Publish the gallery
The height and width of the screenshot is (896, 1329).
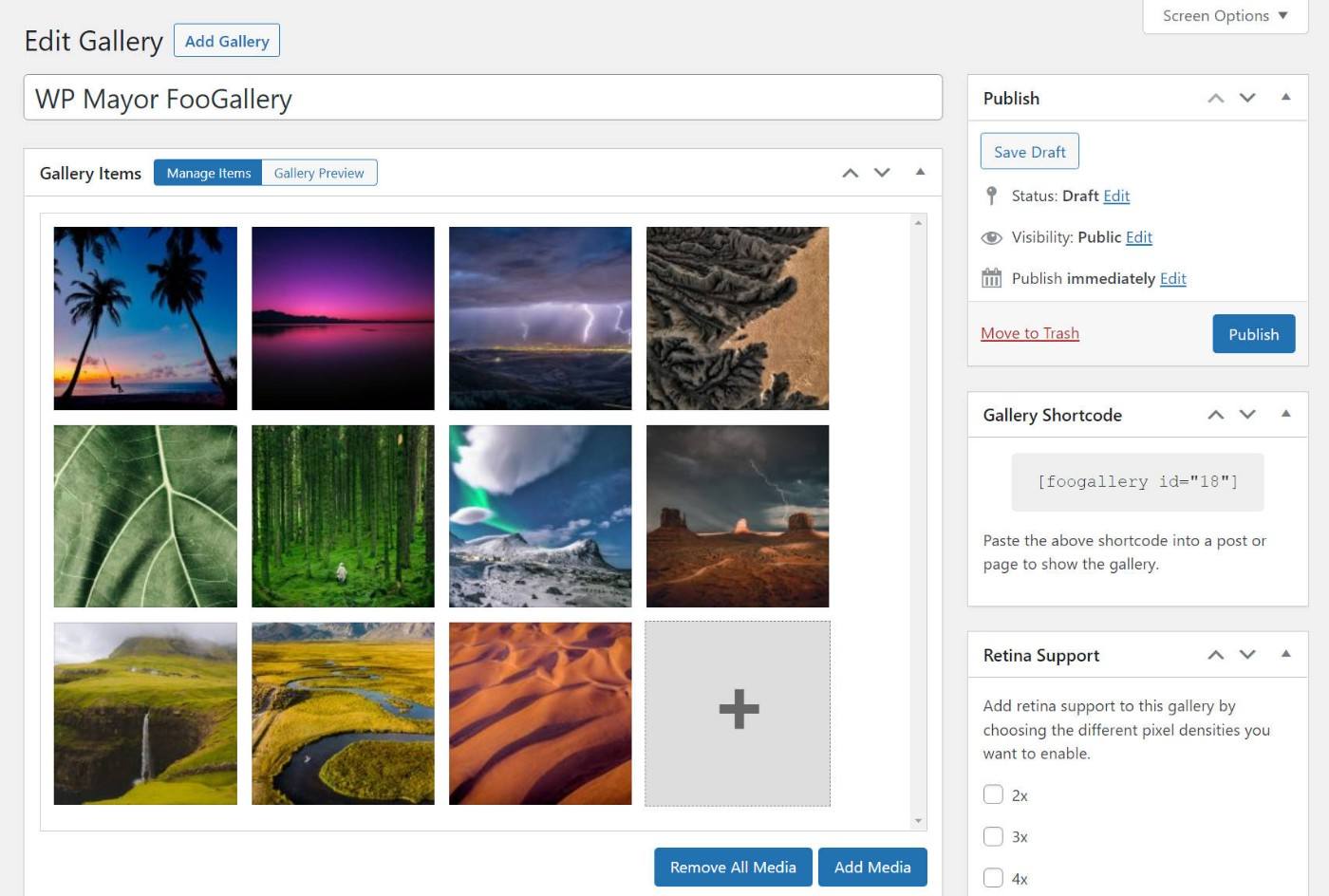pos(1253,334)
